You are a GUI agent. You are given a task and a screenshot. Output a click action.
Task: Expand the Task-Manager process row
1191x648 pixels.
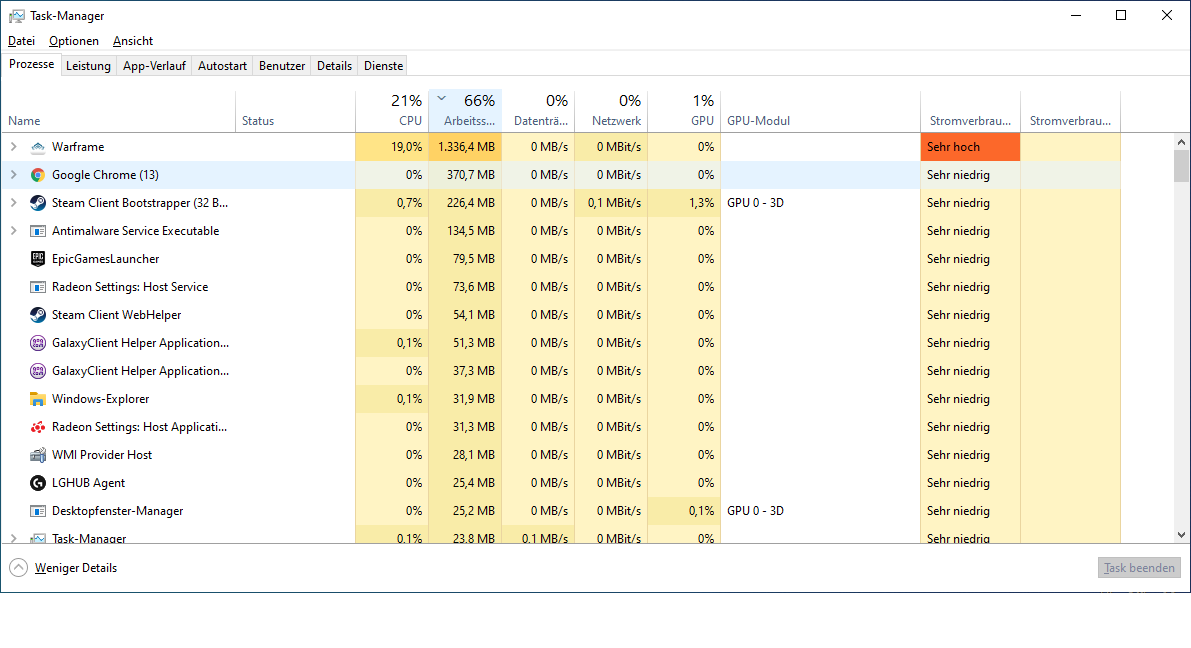pos(14,538)
